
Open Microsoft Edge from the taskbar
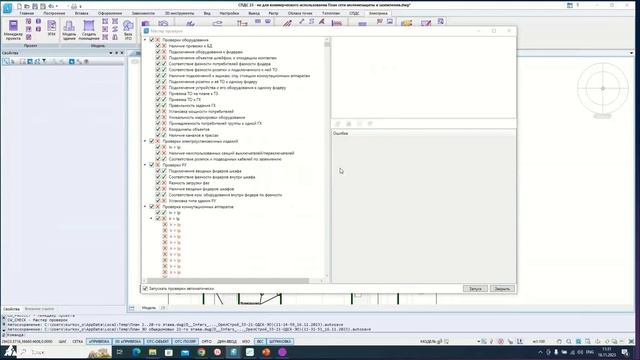pos(136,352)
